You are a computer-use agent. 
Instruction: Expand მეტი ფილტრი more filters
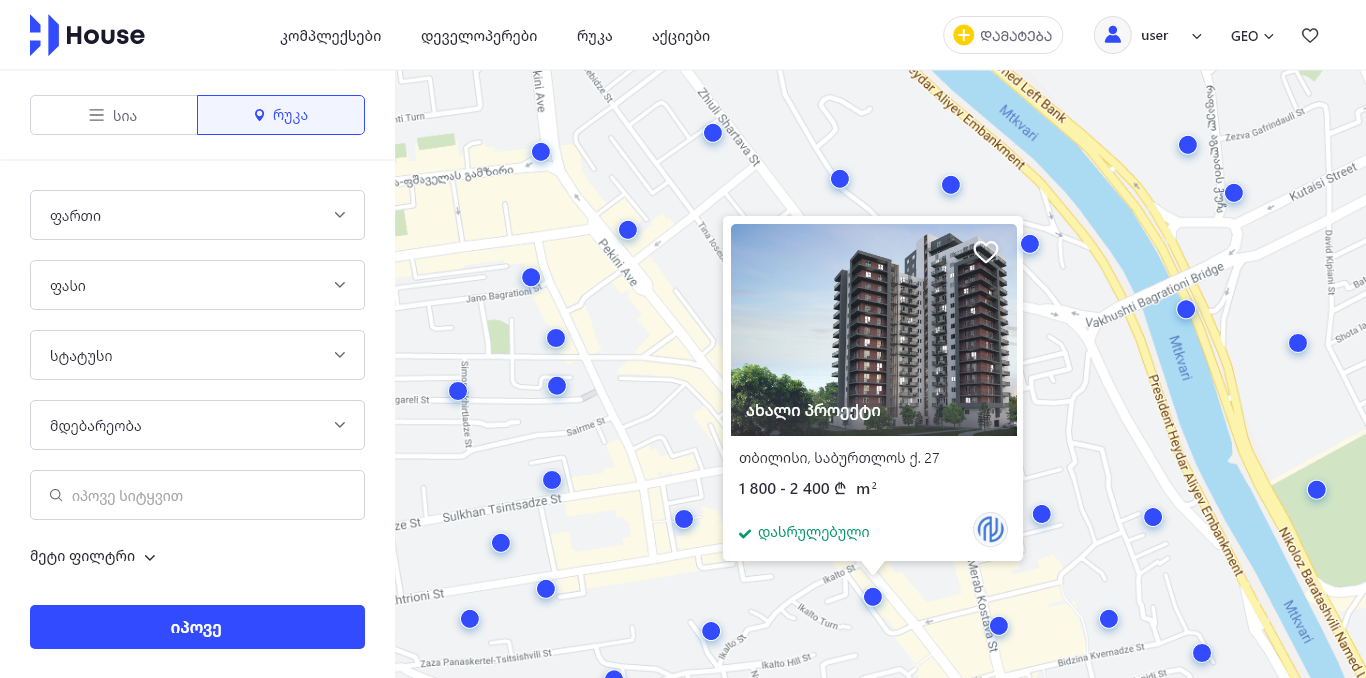(93, 557)
